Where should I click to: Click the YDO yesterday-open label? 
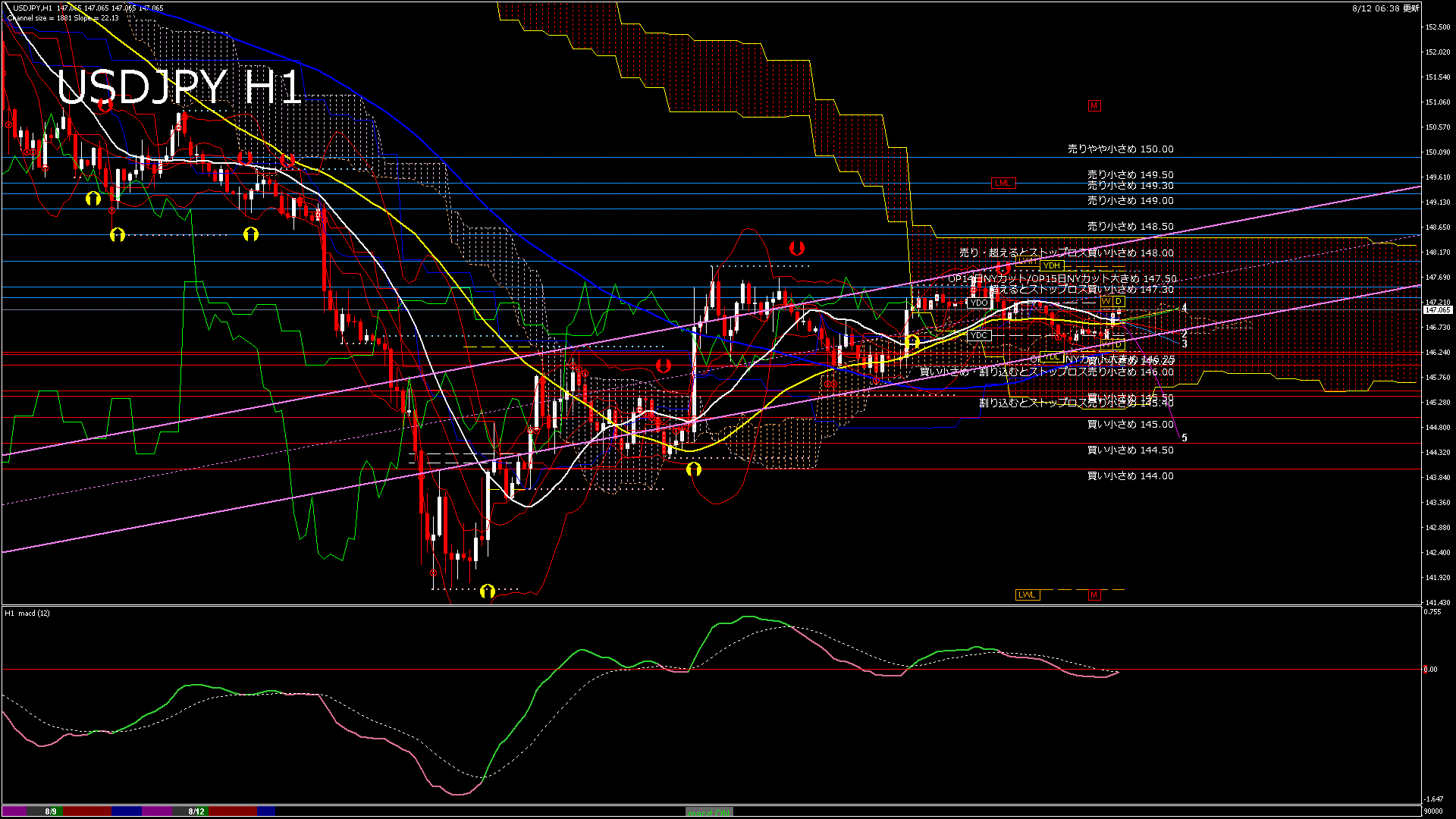click(978, 303)
